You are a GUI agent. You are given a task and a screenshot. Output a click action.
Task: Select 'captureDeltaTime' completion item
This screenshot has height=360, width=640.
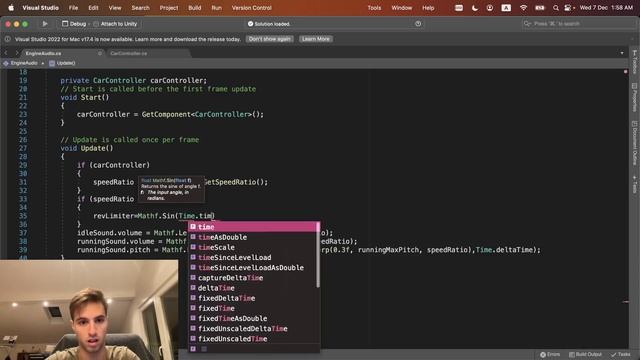[253, 278]
